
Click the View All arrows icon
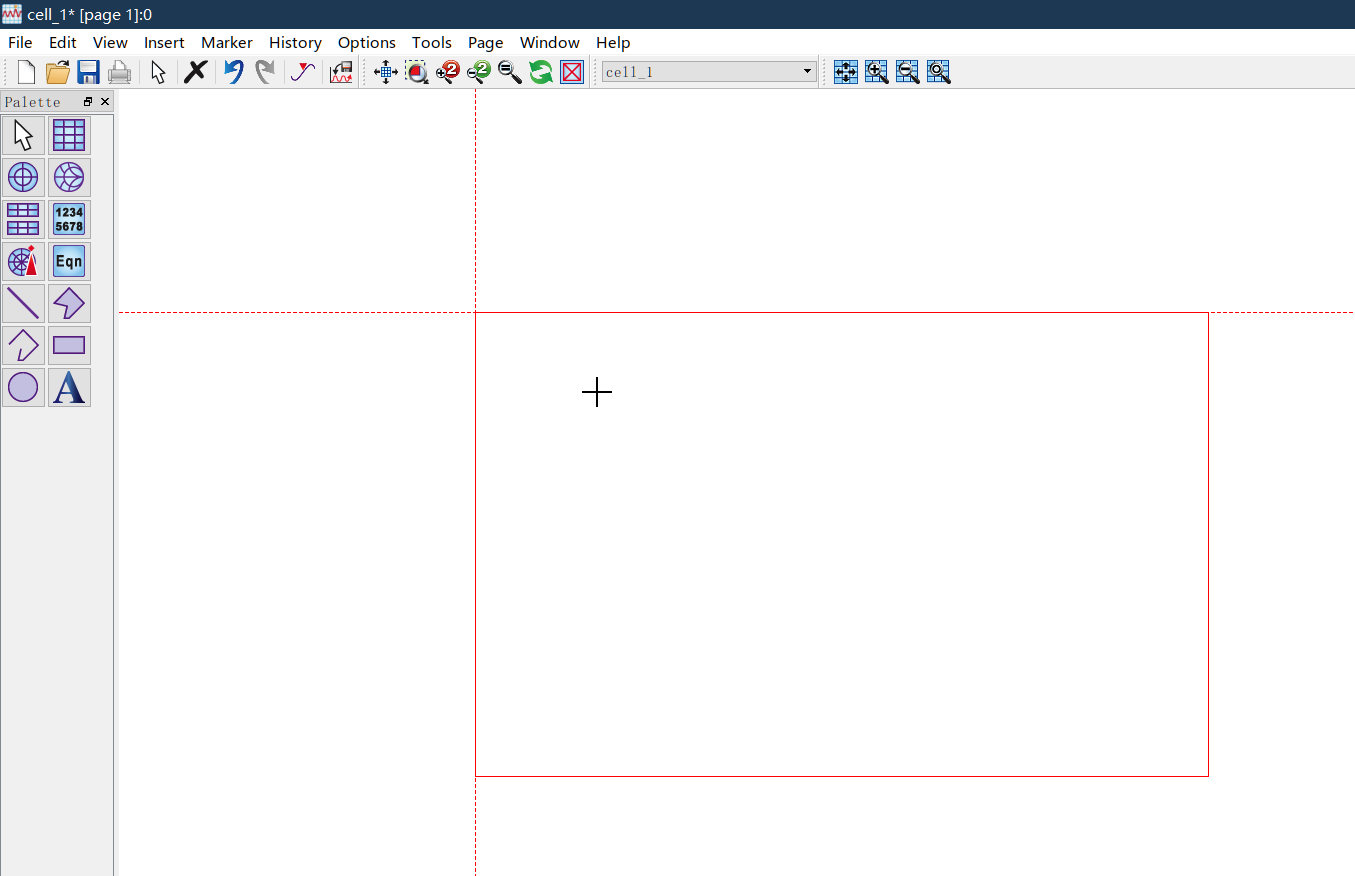386,72
